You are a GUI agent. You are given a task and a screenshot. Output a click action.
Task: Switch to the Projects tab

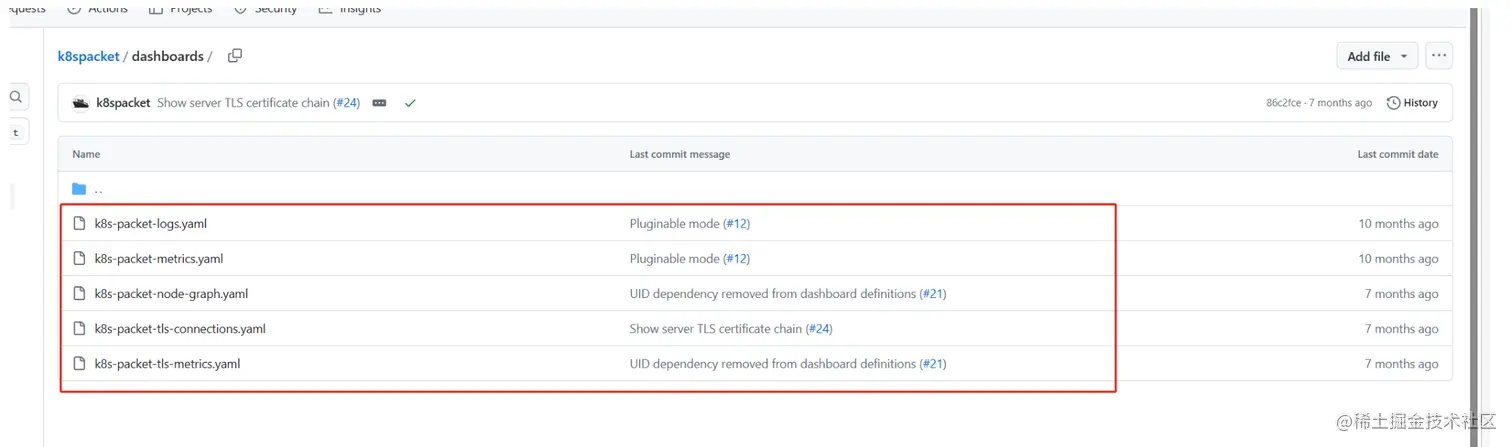(x=180, y=8)
